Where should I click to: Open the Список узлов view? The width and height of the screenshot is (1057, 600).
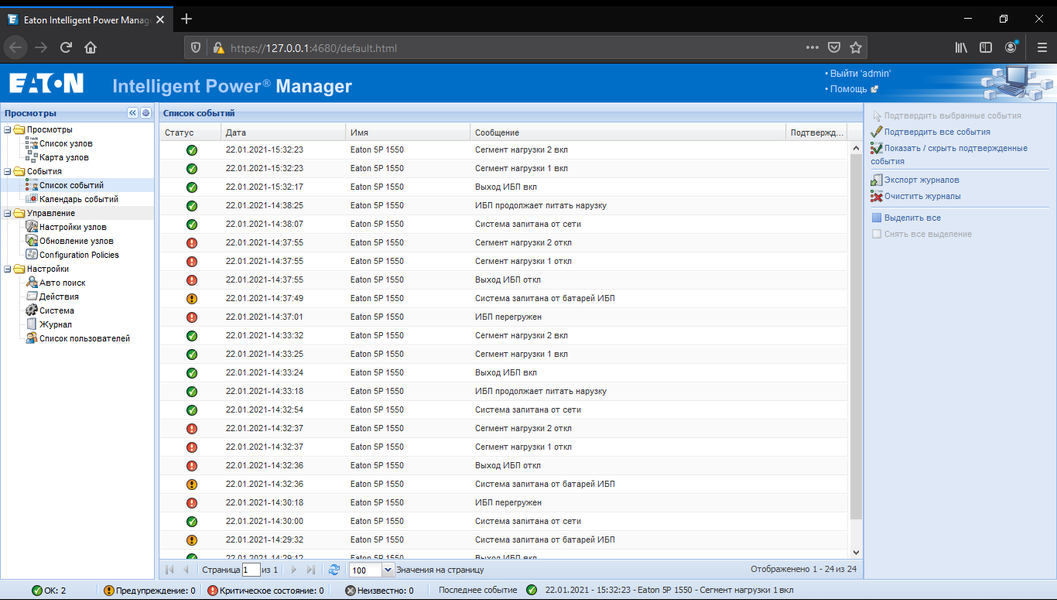tap(65, 144)
